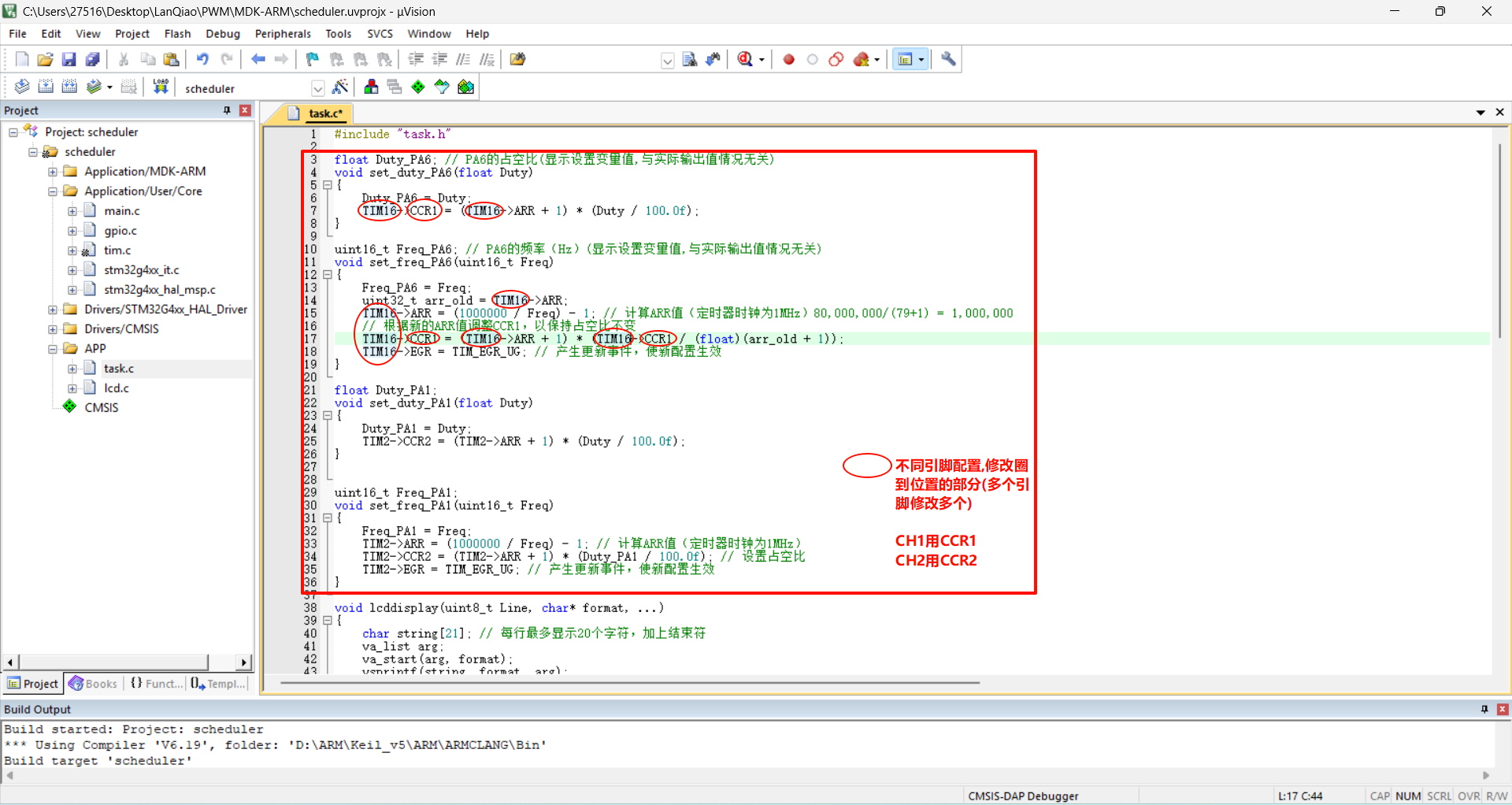Click the Translate file icon

[x=22, y=87]
